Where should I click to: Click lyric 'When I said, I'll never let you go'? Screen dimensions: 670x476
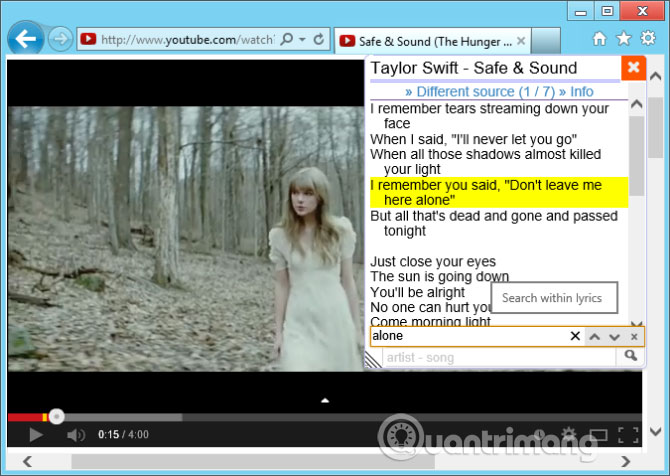(x=473, y=139)
